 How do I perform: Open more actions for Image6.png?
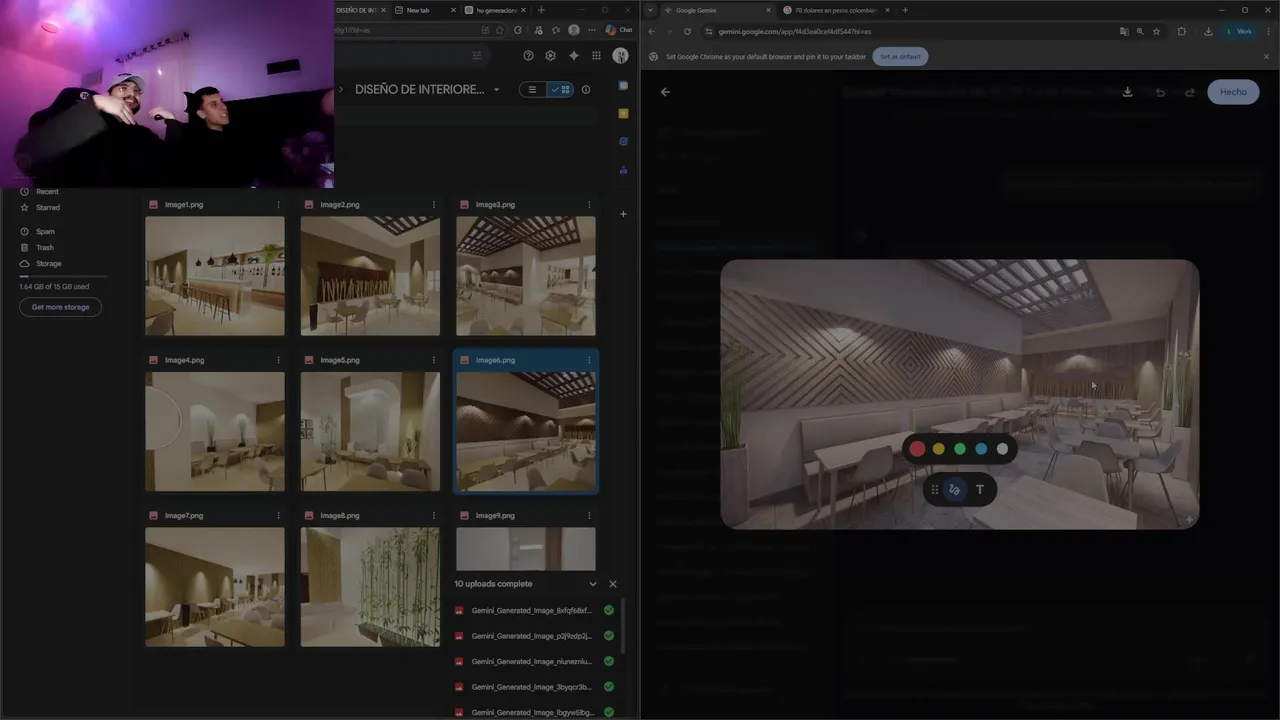click(x=589, y=360)
